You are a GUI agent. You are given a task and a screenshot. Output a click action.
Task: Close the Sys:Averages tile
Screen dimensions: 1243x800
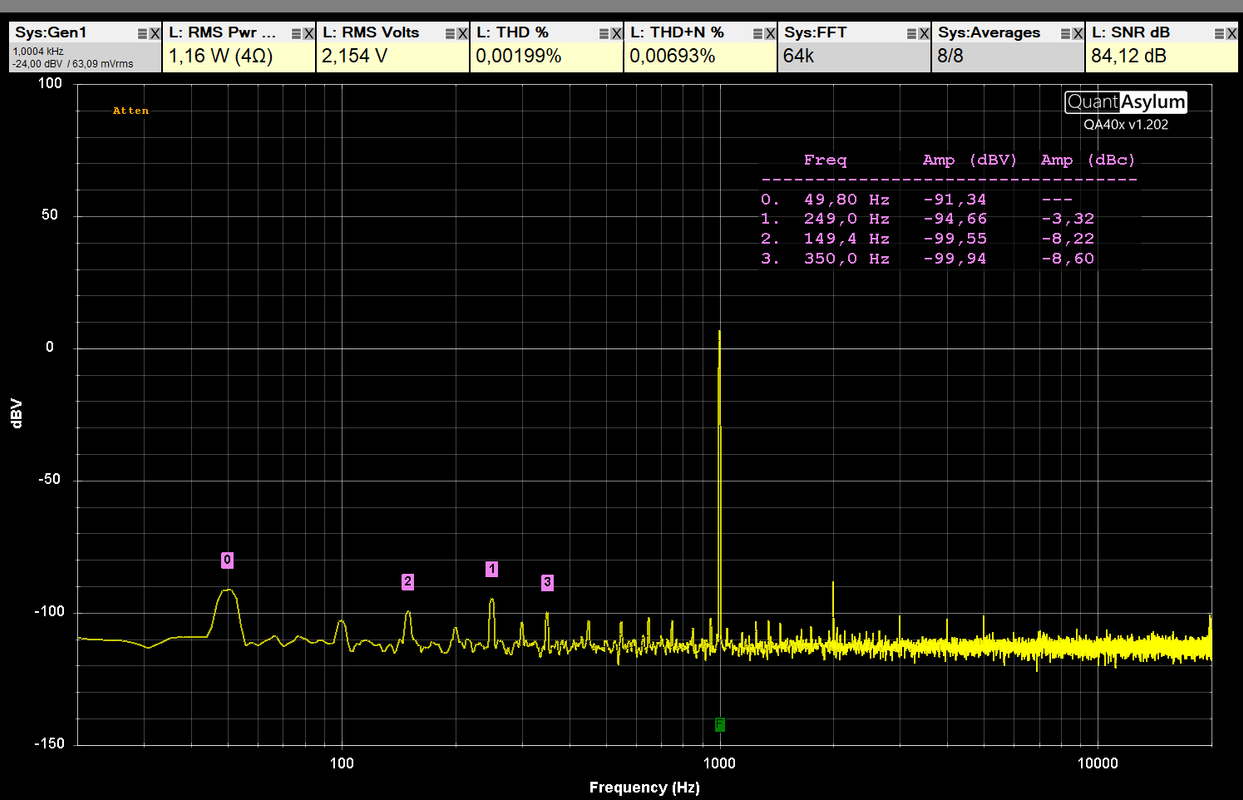1079,33
